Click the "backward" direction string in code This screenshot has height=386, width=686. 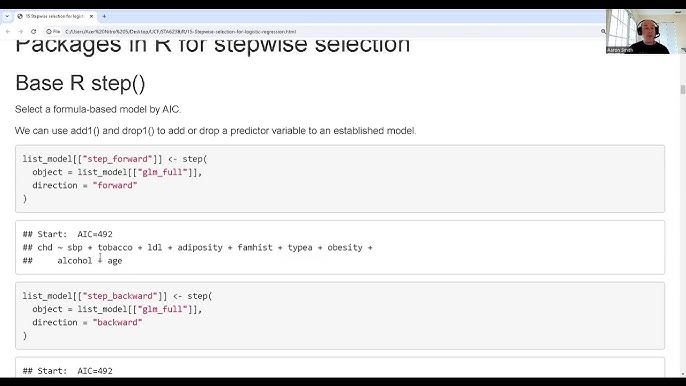click(117, 322)
